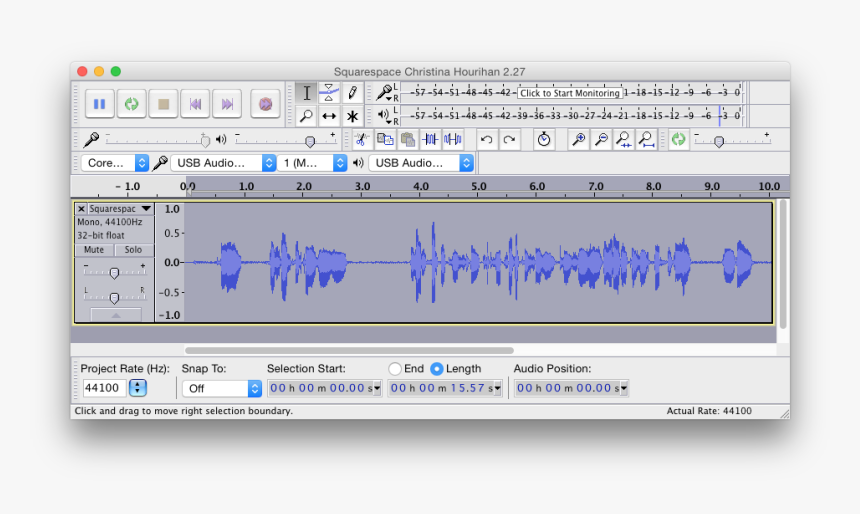The width and height of the screenshot is (860, 514).
Task: Click the vertical scale 1.0 label
Action: coord(172,209)
